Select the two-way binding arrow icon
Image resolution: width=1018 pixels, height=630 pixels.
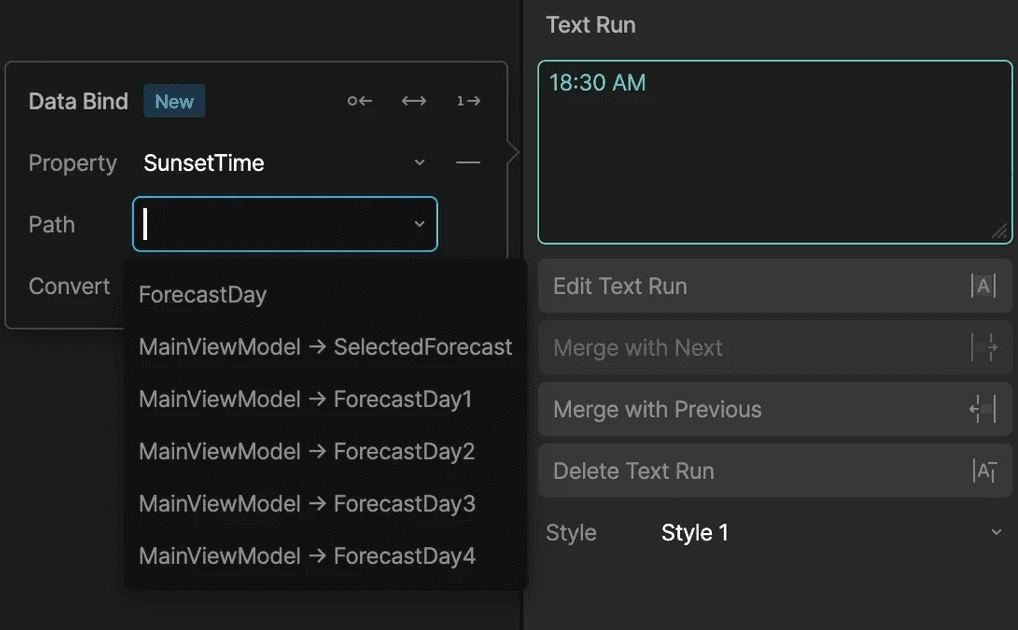coord(414,101)
